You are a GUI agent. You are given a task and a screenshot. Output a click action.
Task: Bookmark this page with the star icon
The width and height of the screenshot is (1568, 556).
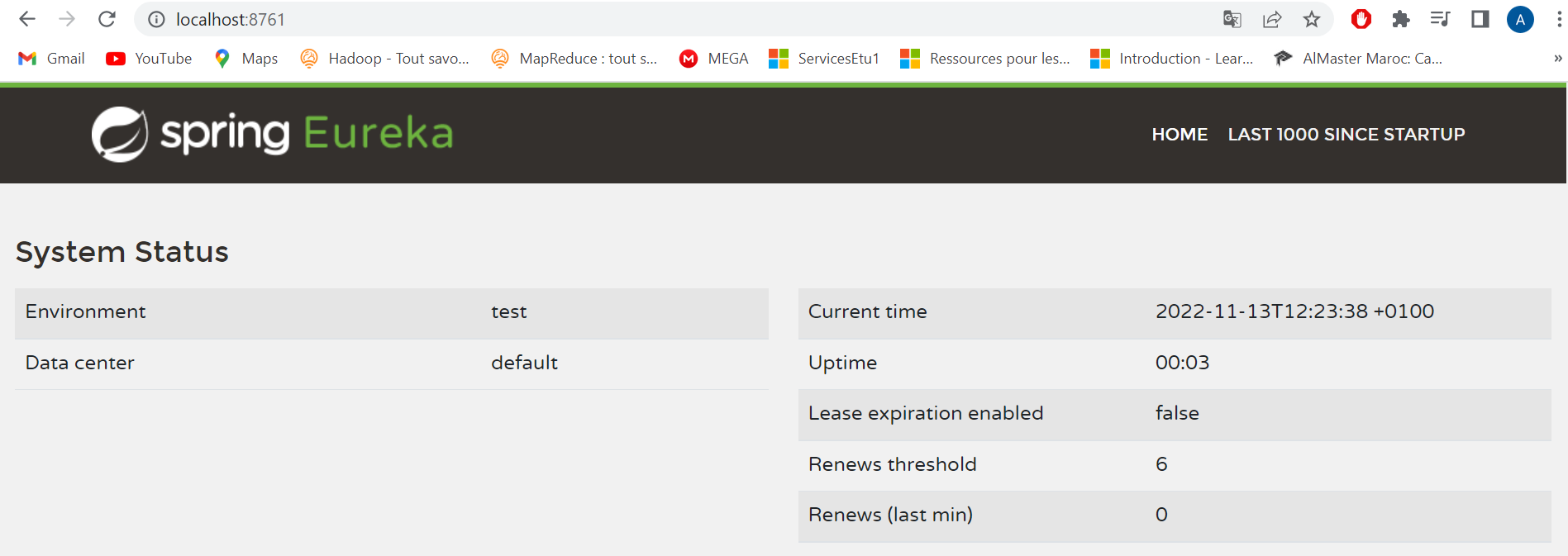click(1311, 19)
